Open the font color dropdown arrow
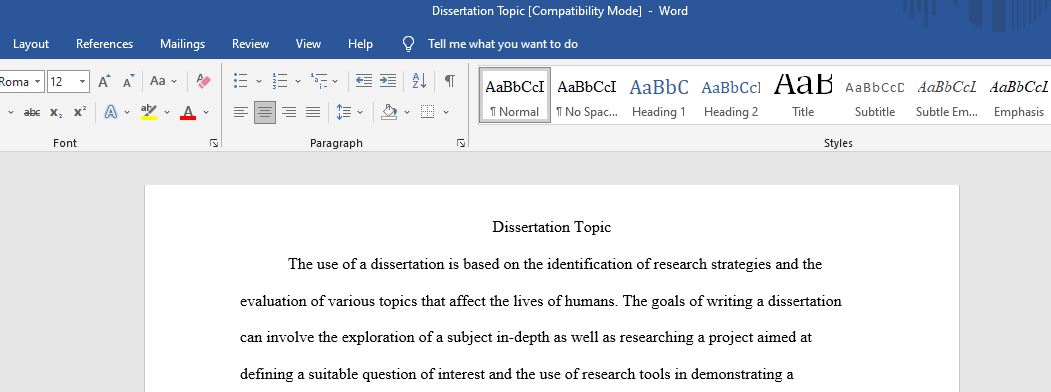The width and height of the screenshot is (1051, 392). [206, 113]
